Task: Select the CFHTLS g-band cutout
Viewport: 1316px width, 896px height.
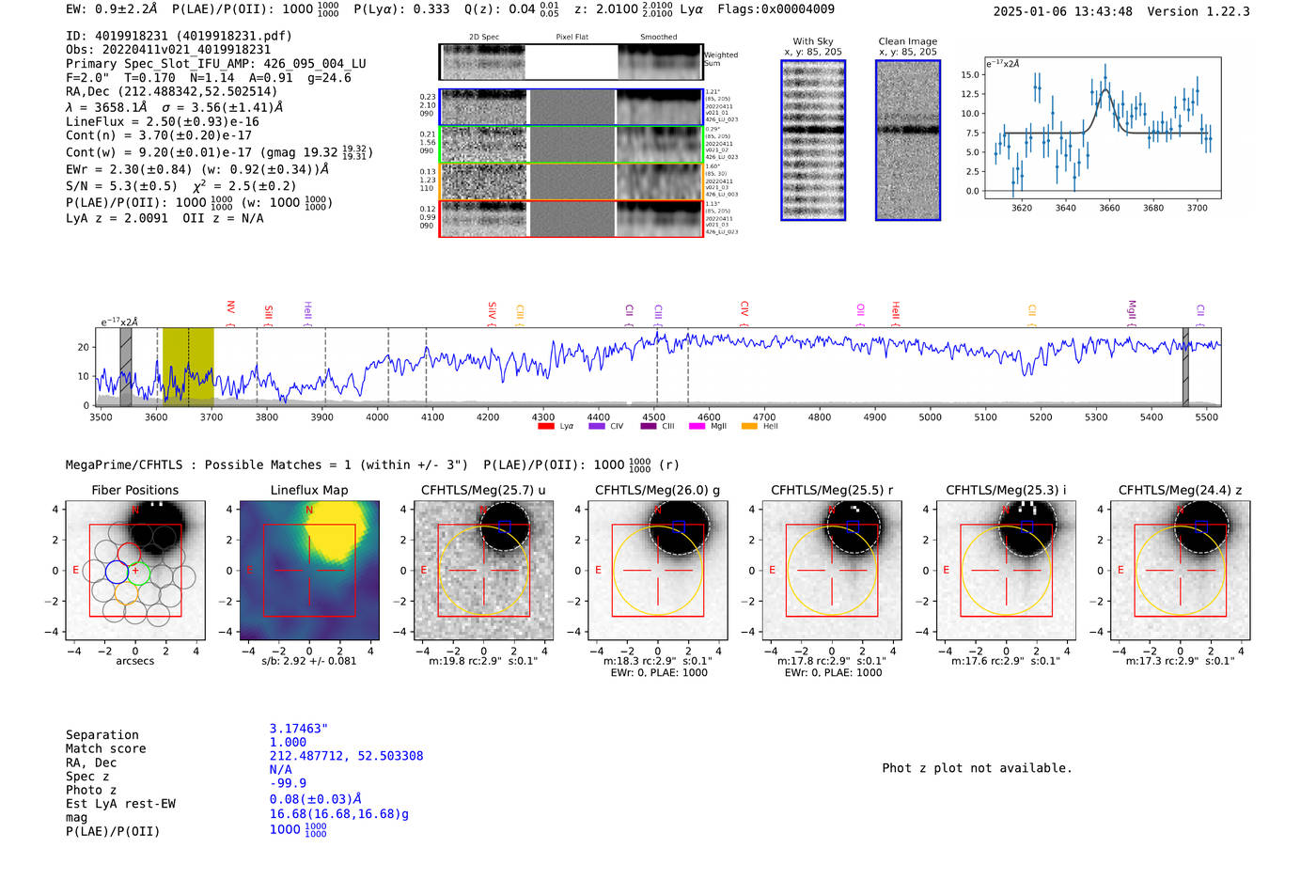Action: (x=658, y=570)
